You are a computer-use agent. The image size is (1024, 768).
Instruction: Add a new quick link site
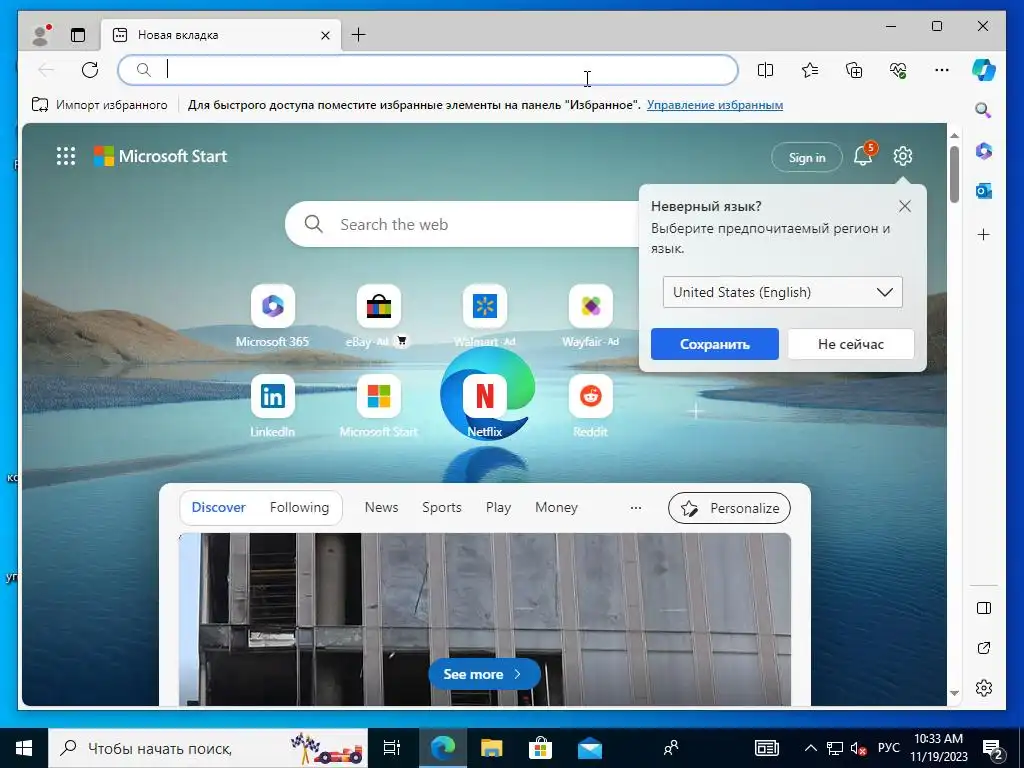[696, 411]
